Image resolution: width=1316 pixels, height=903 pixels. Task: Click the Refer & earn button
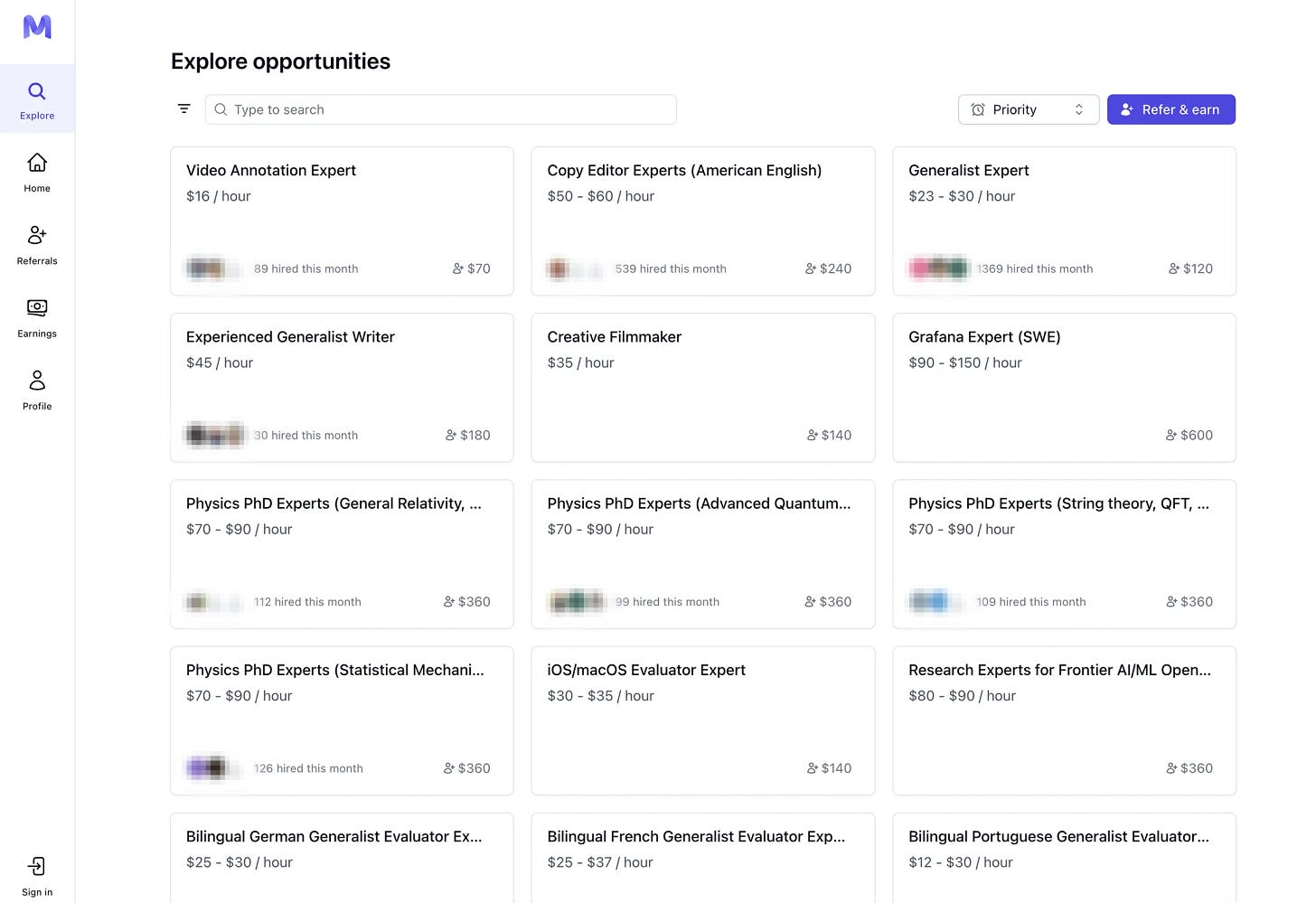pyautogui.click(x=1171, y=109)
